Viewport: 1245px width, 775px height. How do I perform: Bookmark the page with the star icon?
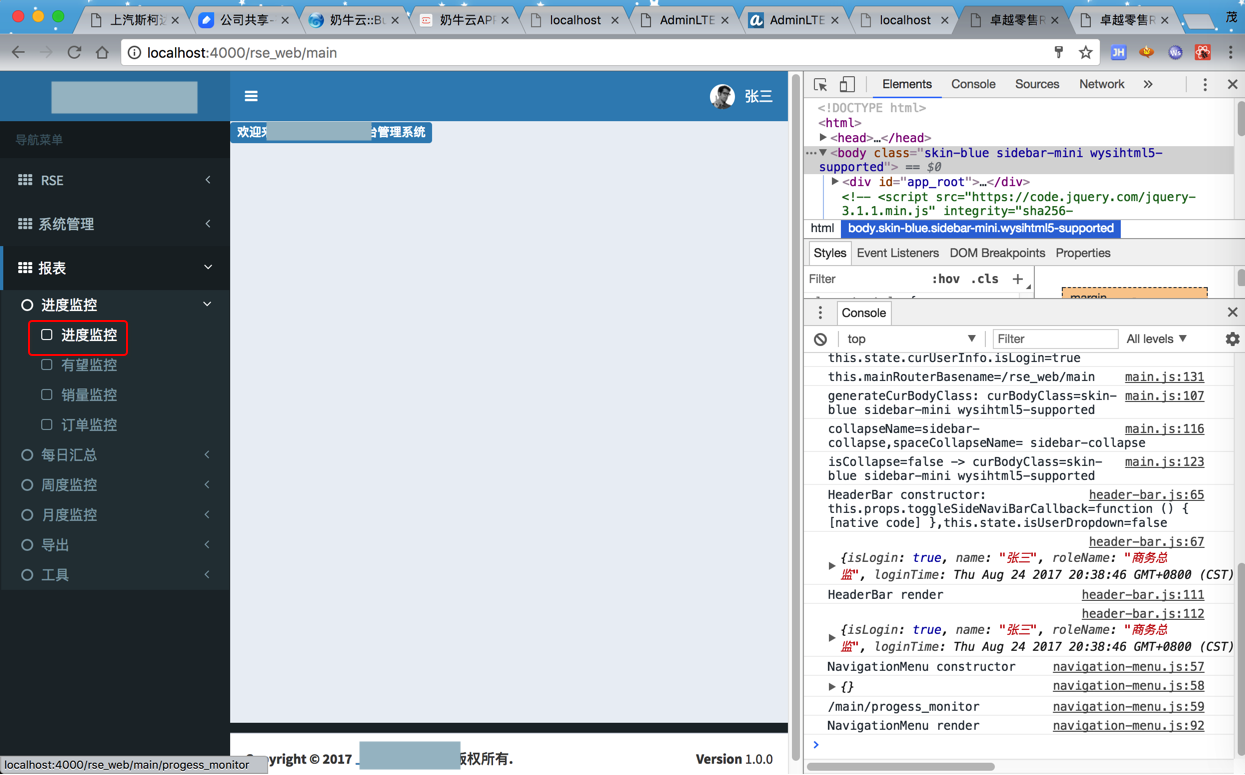point(1085,52)
